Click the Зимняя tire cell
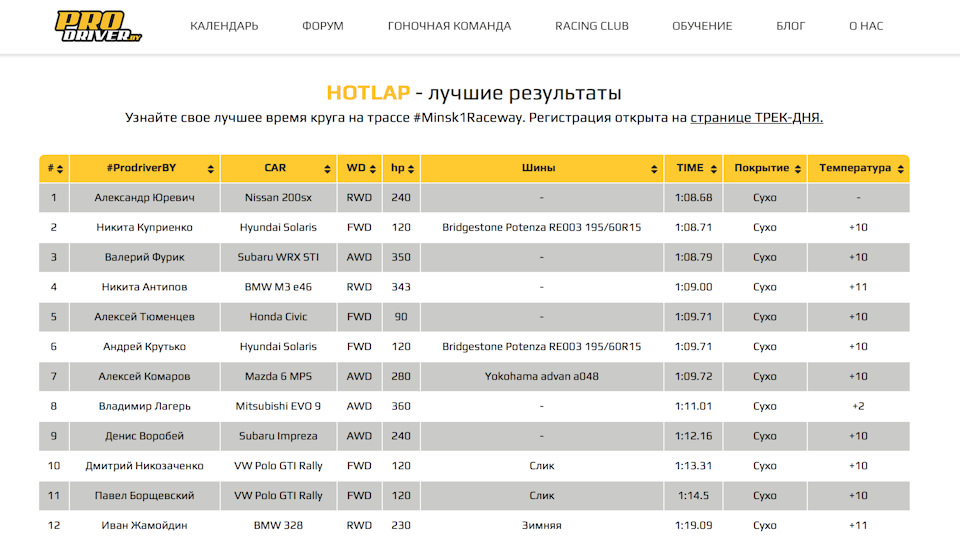The height and width of the screenshot is (556, 960). 542,525
